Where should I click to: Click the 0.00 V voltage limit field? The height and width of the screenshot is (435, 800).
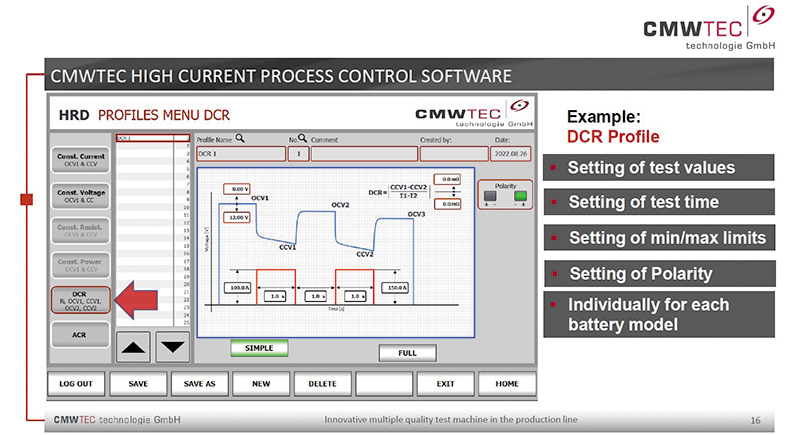pos(237,189)
